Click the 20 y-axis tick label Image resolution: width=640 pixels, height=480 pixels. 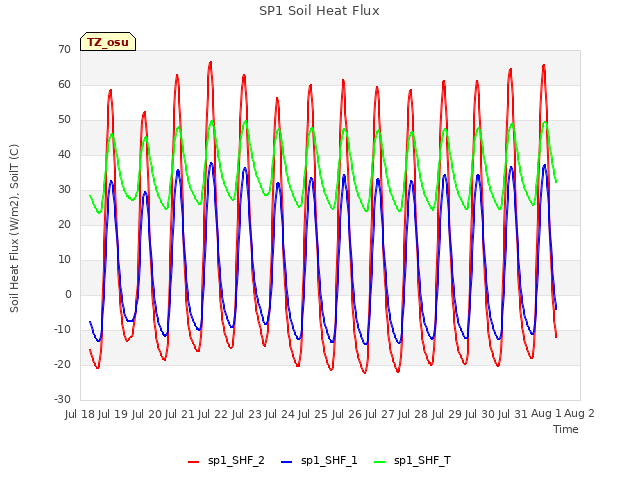(64, 224)
